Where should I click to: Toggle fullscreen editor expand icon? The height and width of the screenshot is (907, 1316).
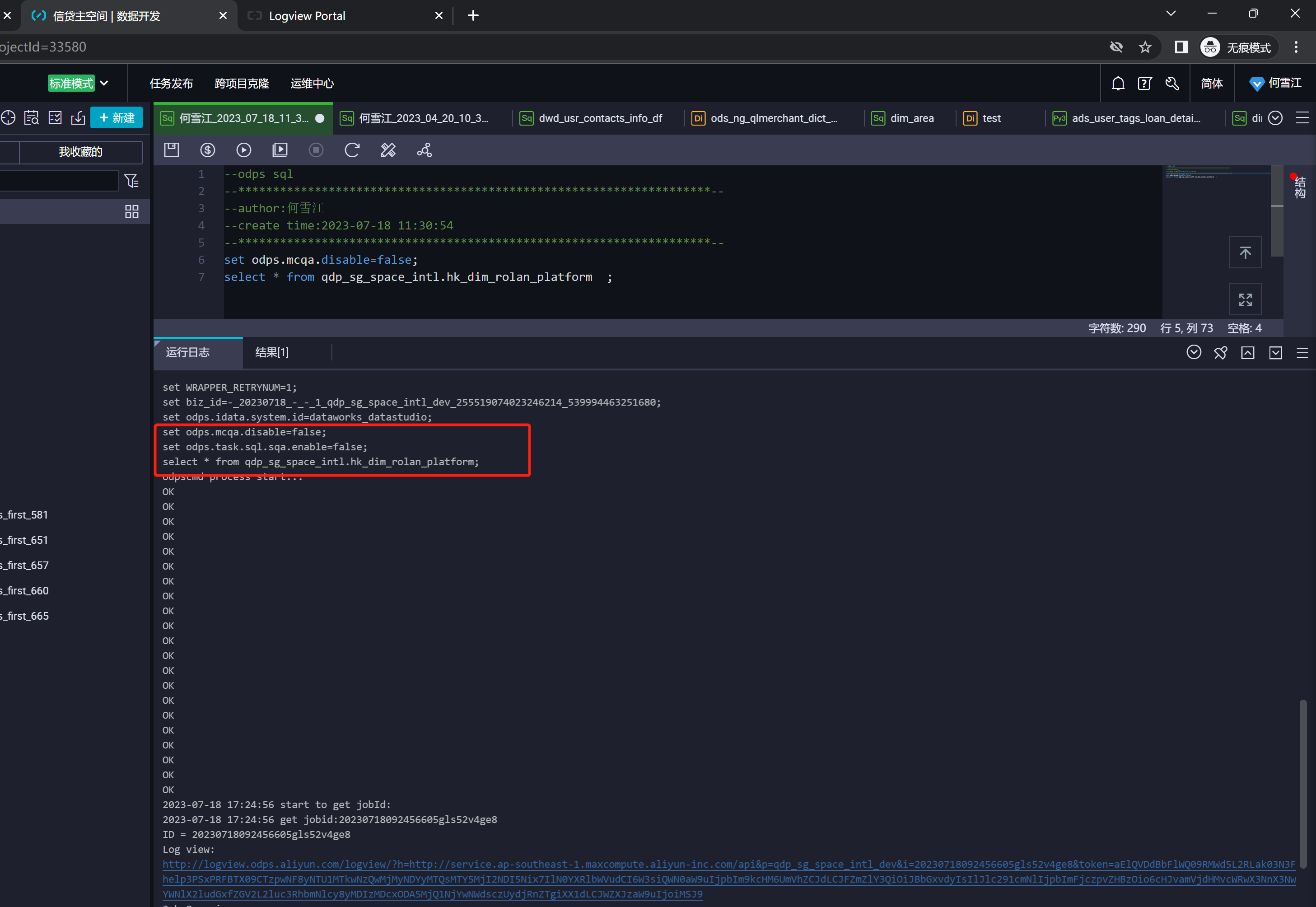(1246, 299)
